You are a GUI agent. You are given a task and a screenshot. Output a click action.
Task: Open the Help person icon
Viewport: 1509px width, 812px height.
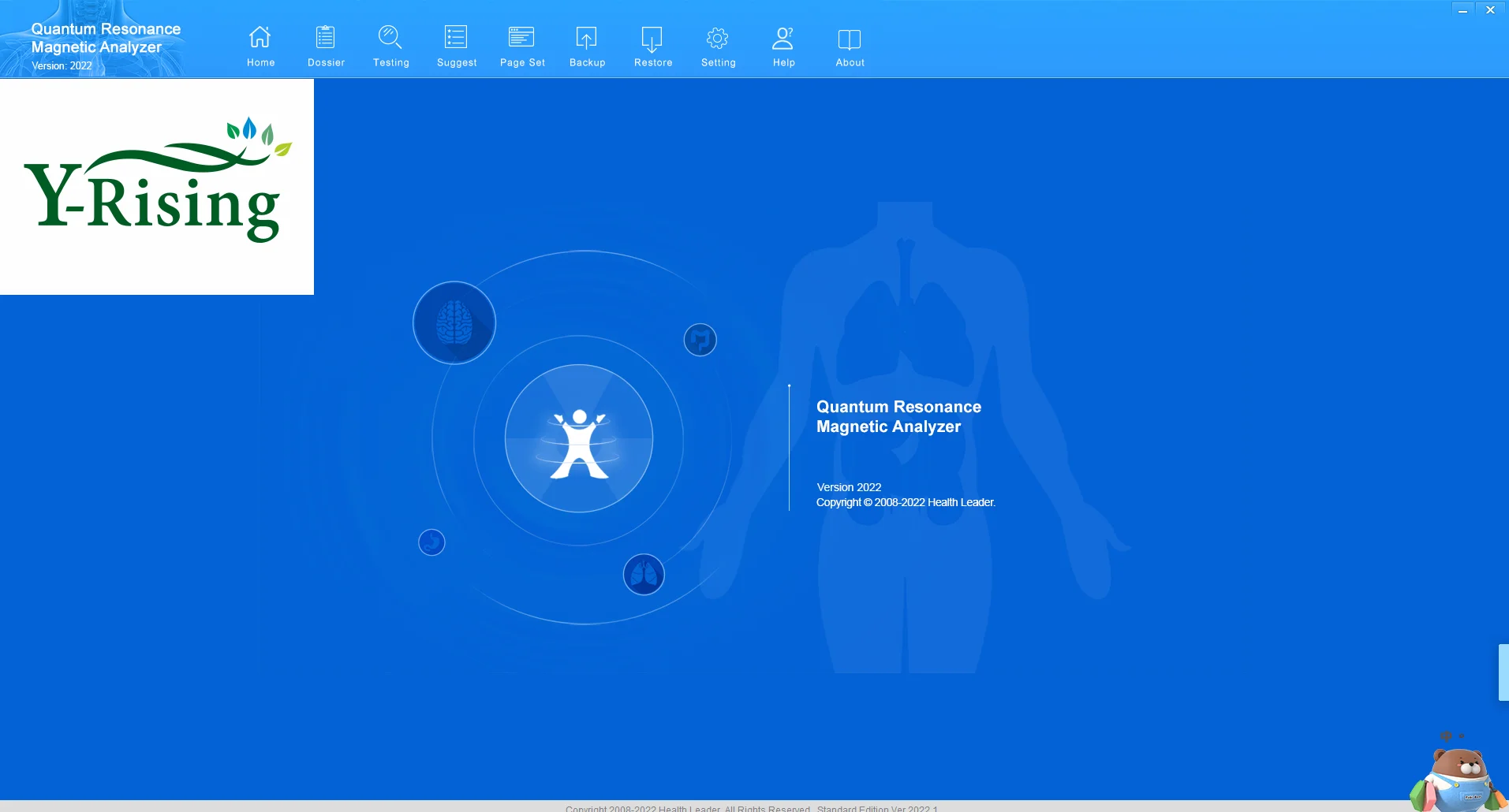pos(783,38)
